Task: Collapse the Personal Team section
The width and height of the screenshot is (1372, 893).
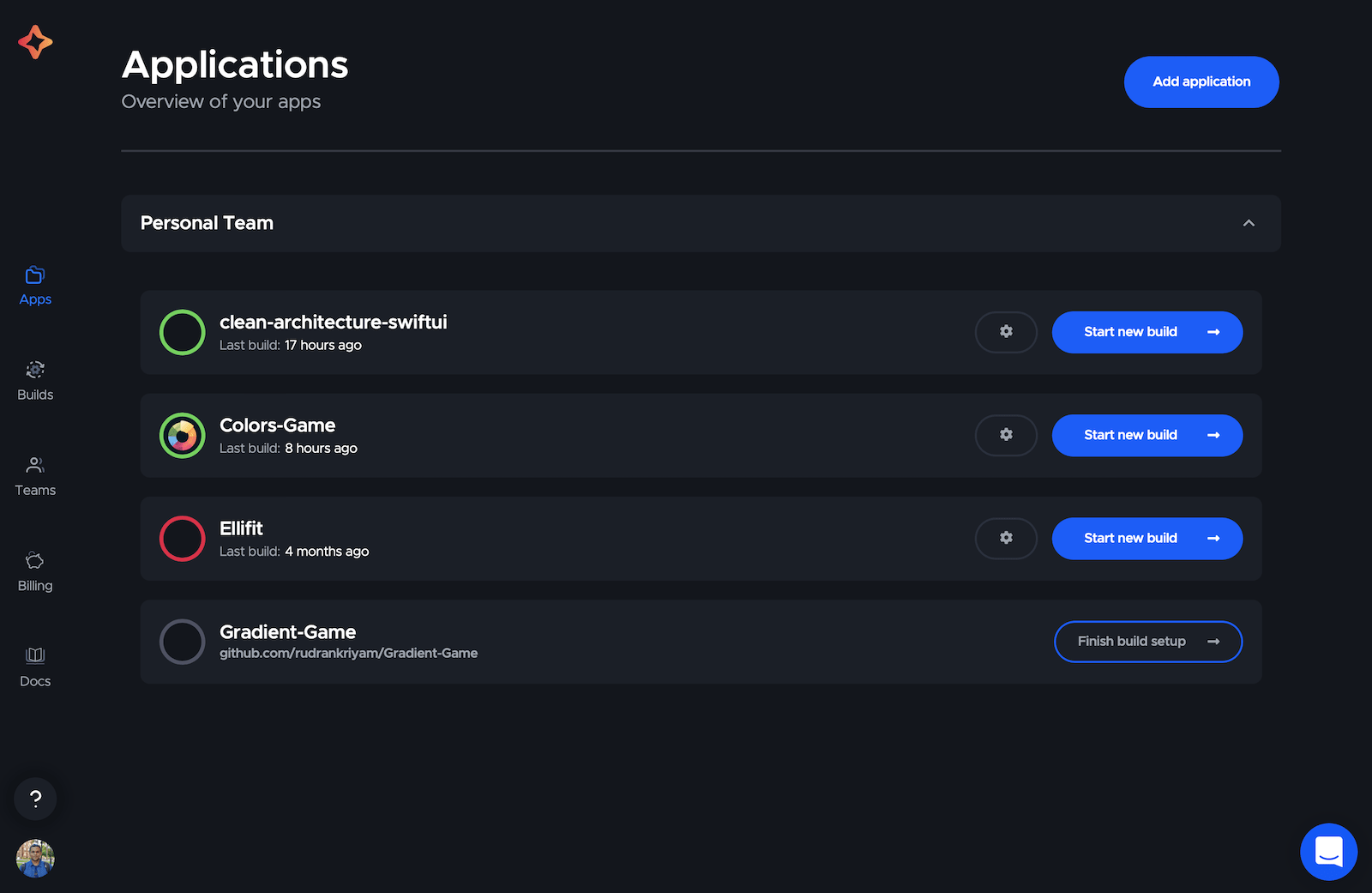Action: pyautogui.click(x=1249, y=223)
